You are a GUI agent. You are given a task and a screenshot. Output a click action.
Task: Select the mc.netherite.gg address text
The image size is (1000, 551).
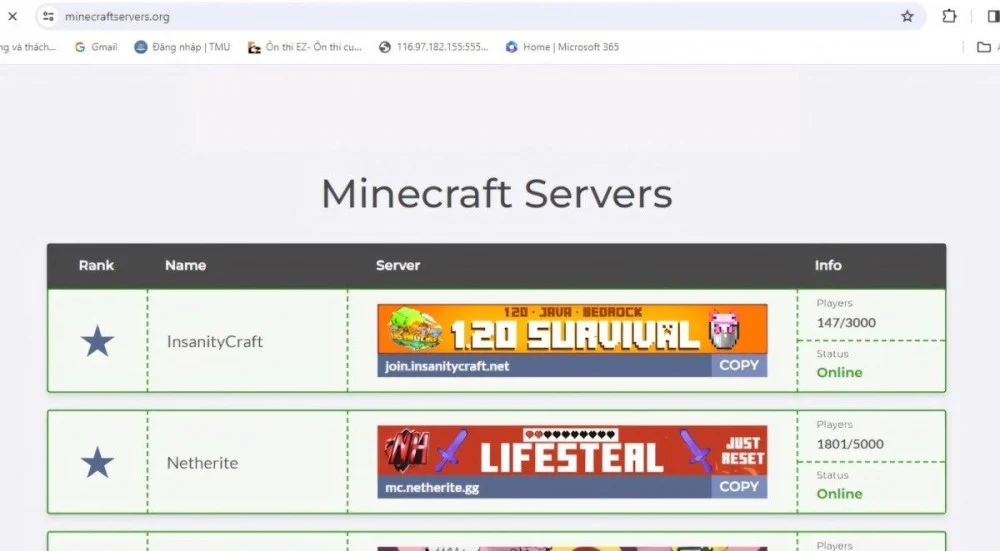(432, 488)
